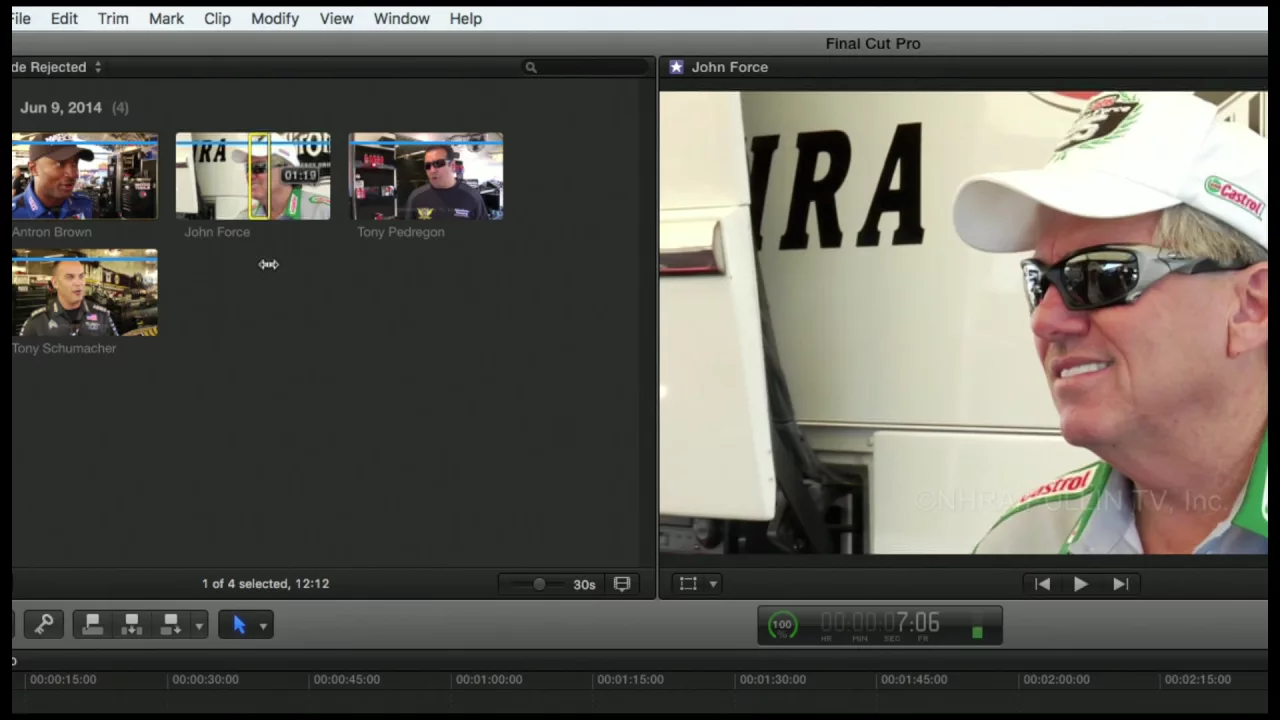
Task: Open the edit options dropdown arrow
Action: (199, 626)
